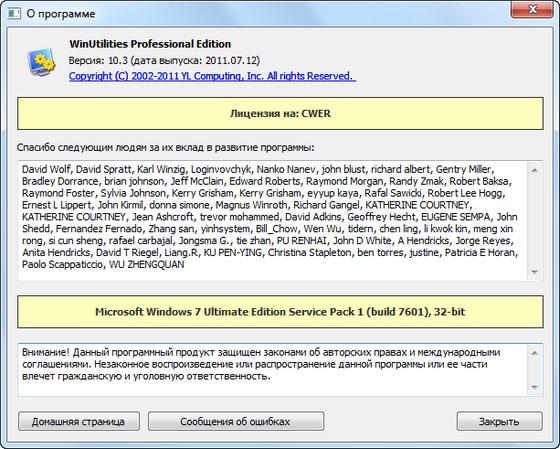Image resolution: width=560 pixels, height=449 pixels.
Task: Close the О программе window
Action: (532, 9)
